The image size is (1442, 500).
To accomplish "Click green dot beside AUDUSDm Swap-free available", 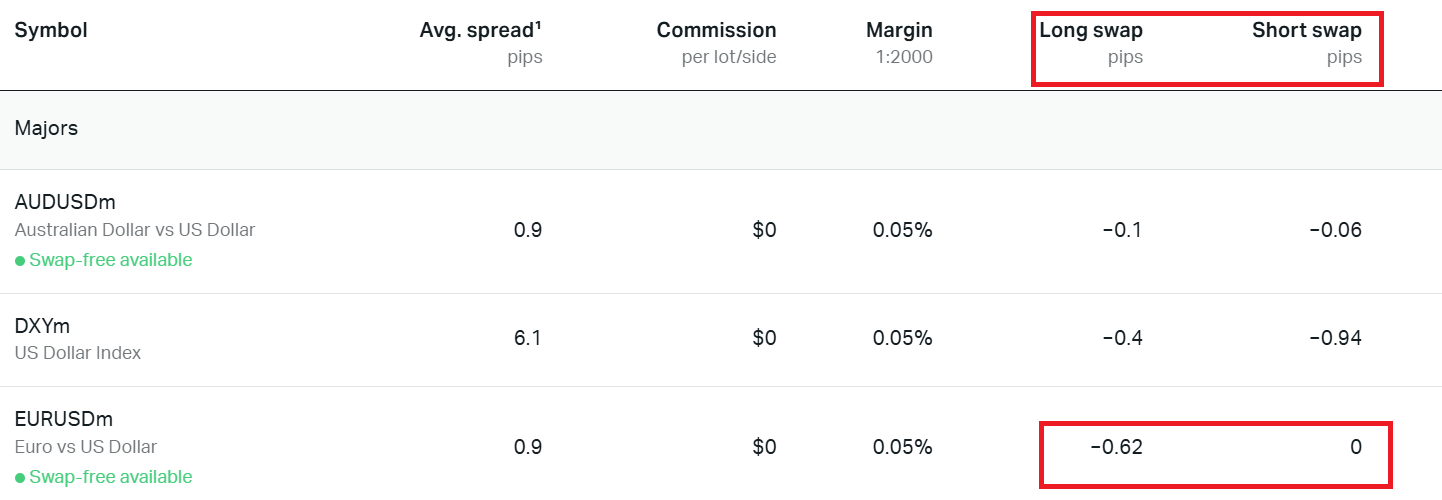I will coord(20,261).
